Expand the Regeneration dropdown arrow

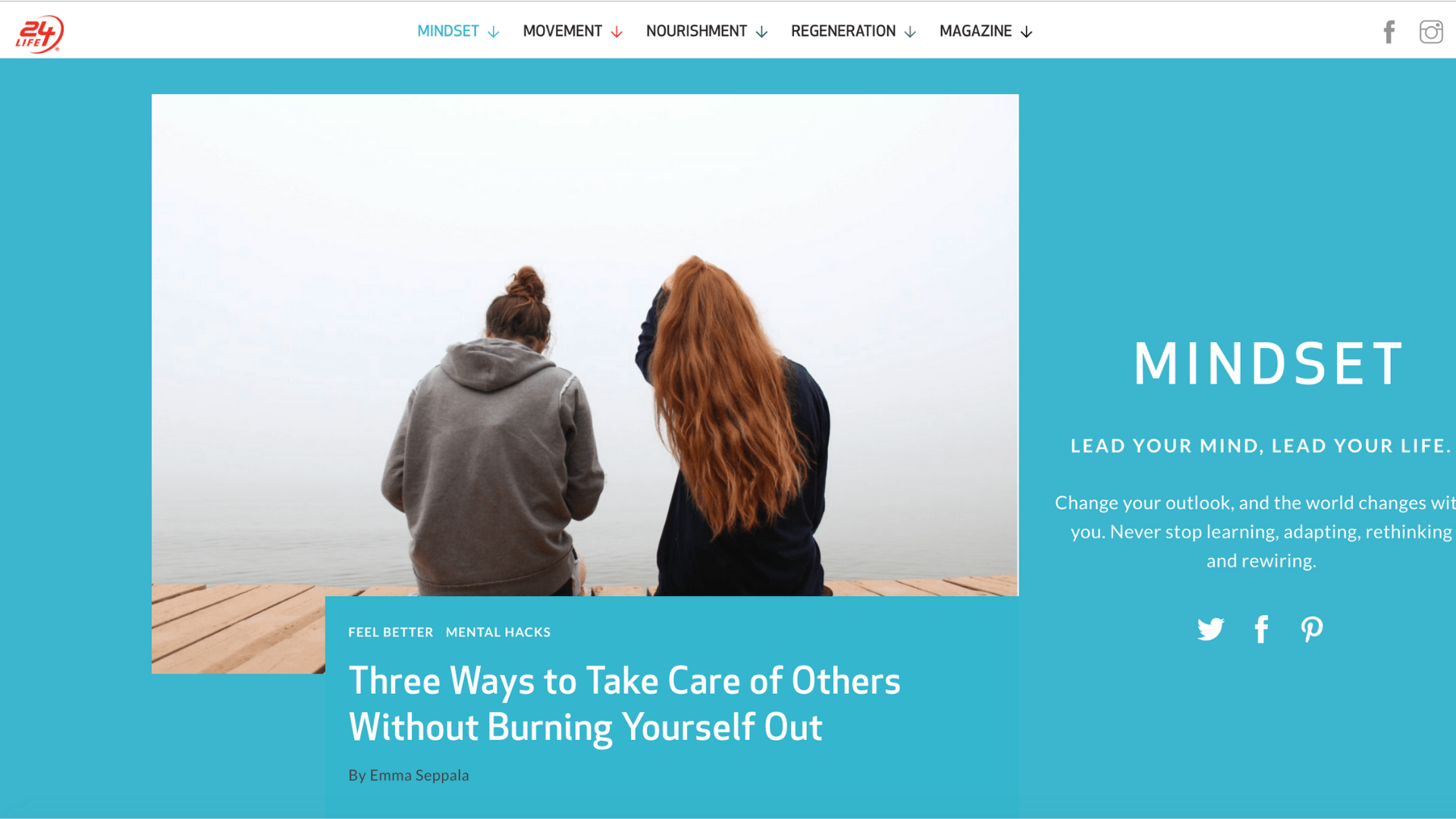tap(911, 32)
